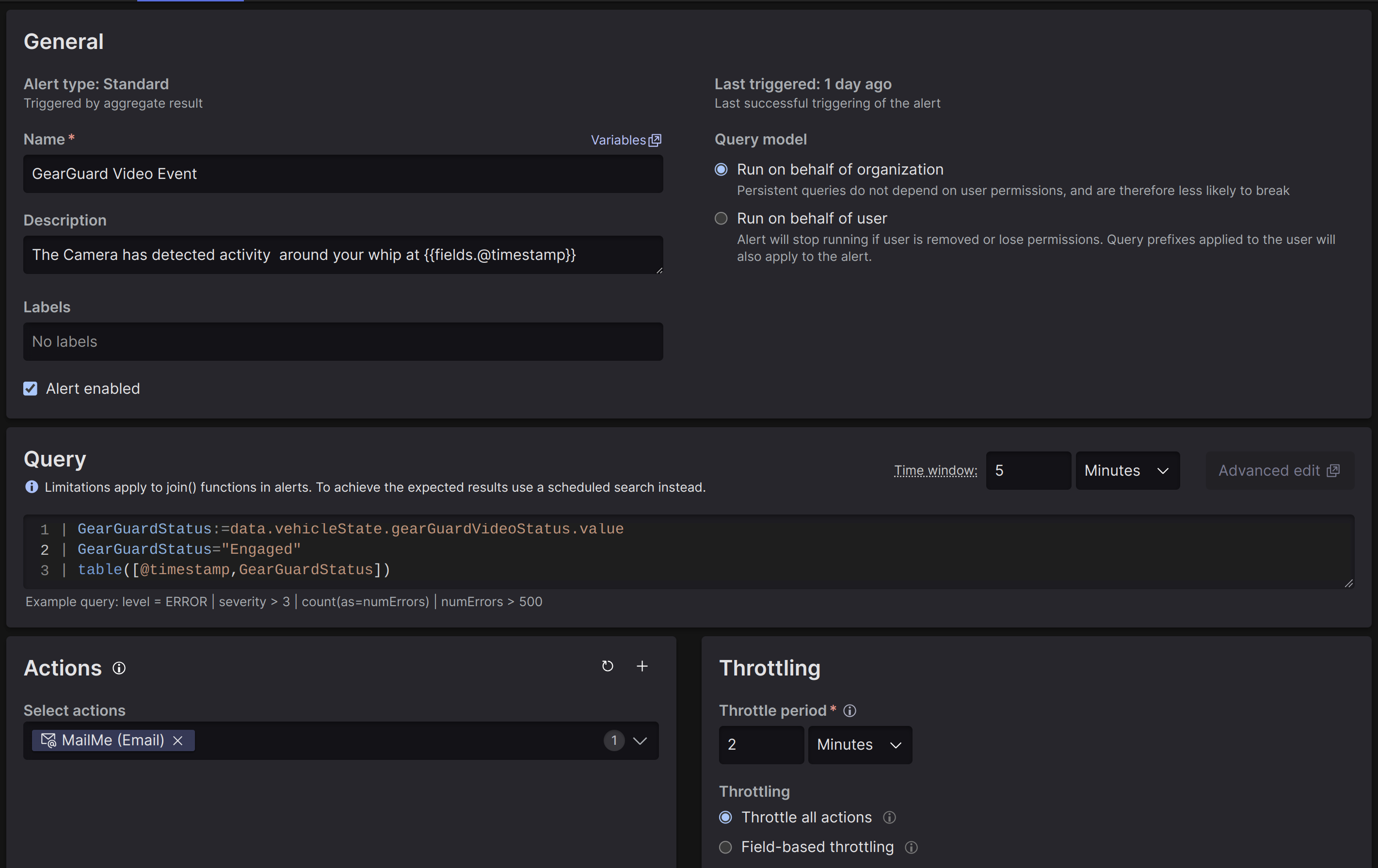Click info icon next to Field-based throttling
Viewport: 1378px width, 868px height.
click(x=911, y=848)
